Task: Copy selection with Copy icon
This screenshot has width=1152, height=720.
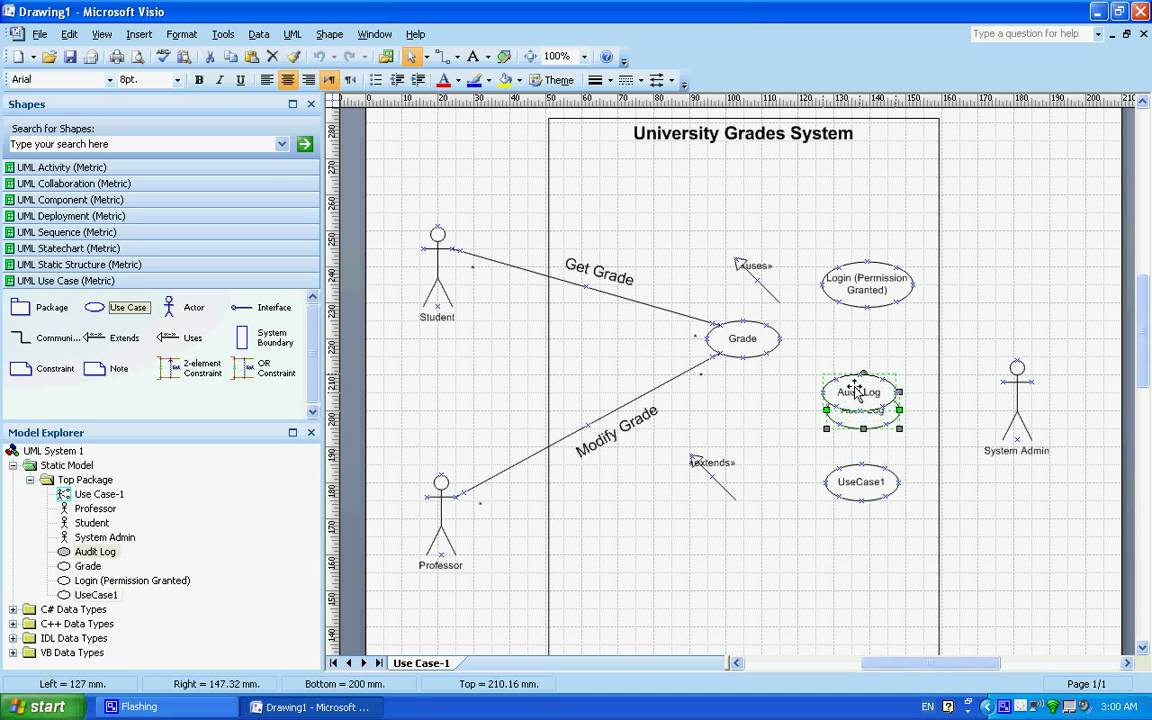Action: (x=231, y=57)
